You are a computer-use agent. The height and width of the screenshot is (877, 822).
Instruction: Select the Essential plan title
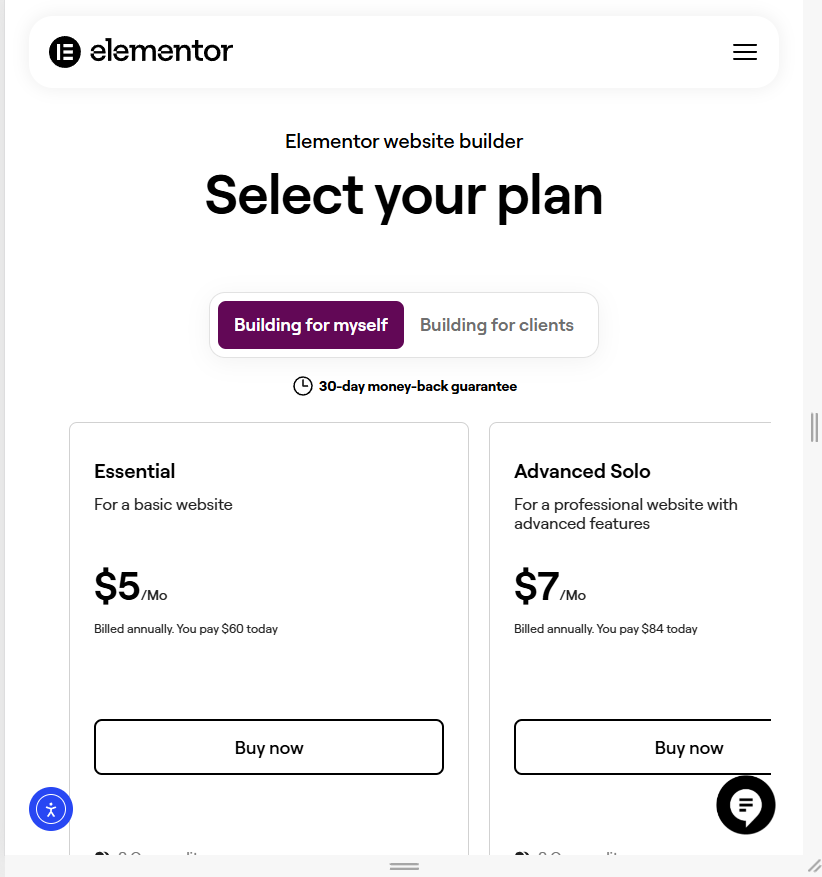click(135, 471)
